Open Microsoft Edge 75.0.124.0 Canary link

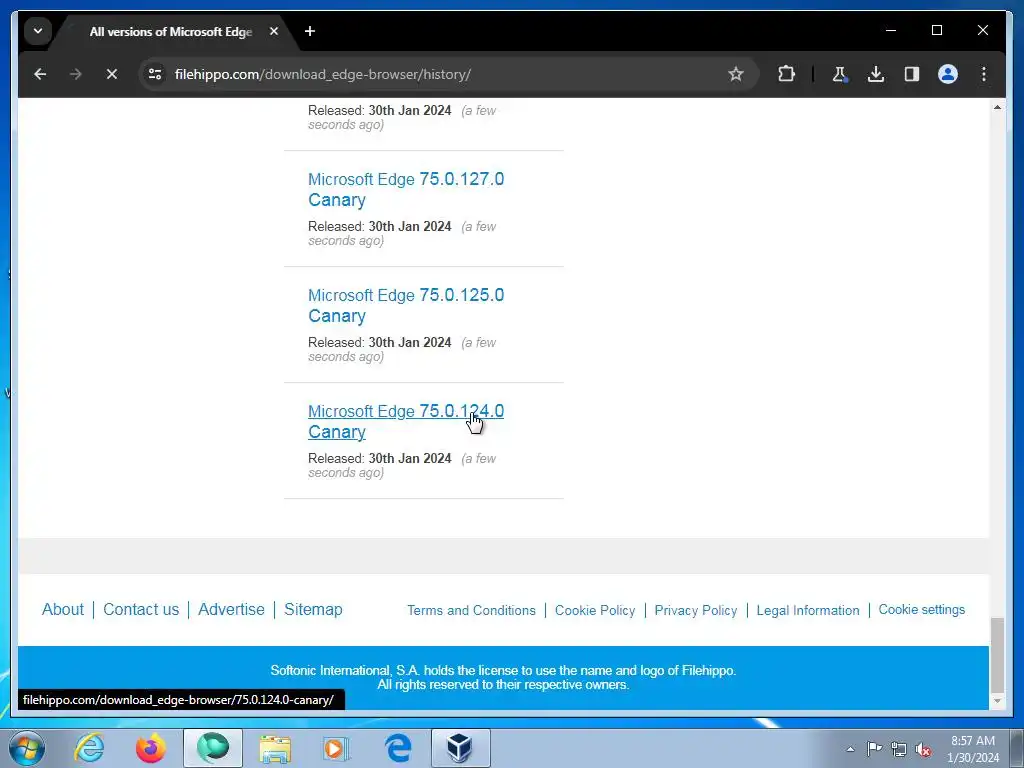[406, 422]
